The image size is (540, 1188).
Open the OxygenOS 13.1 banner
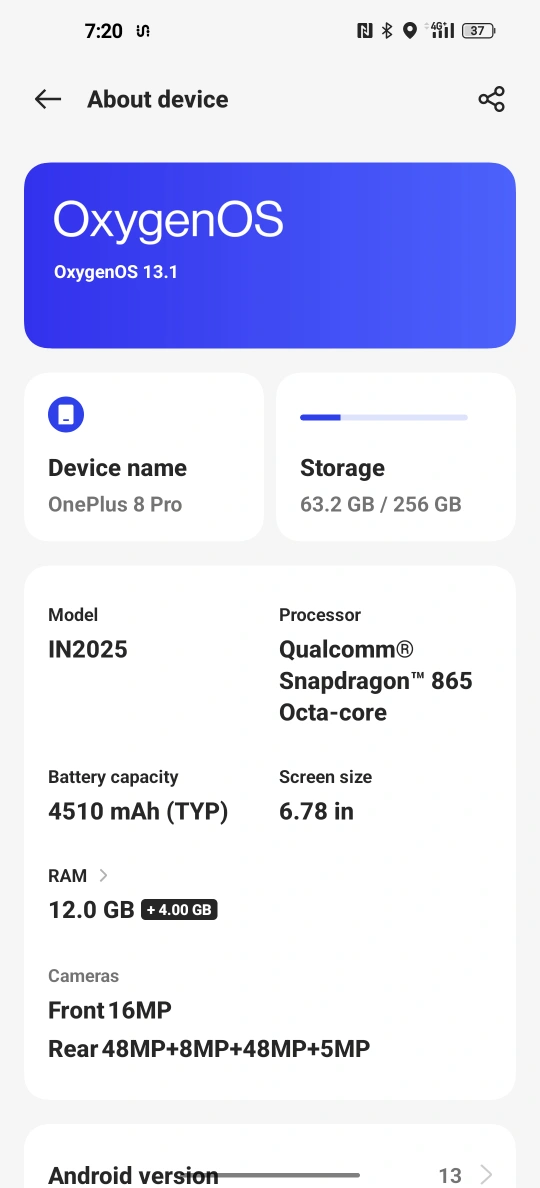pyautogui.click(x=270, y=255)
